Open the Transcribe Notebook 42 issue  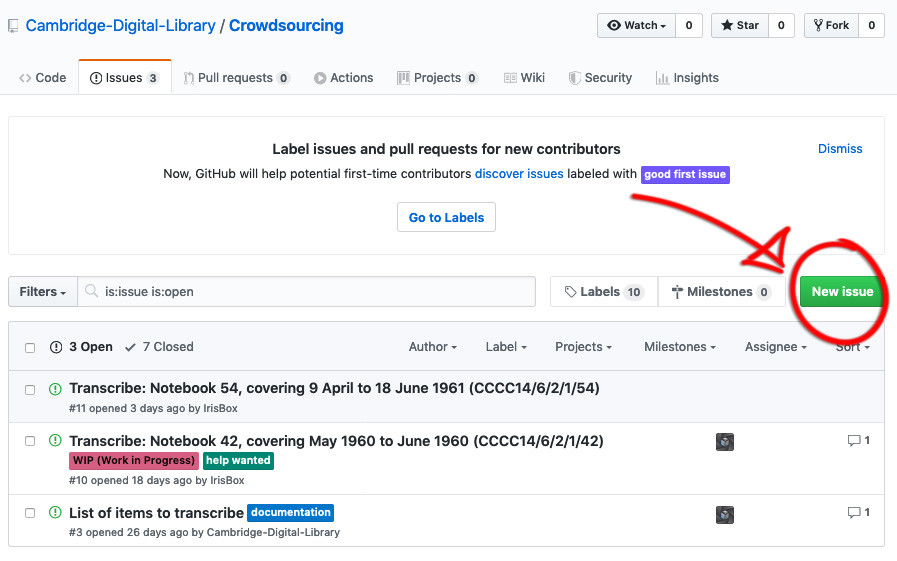(336, 441)
